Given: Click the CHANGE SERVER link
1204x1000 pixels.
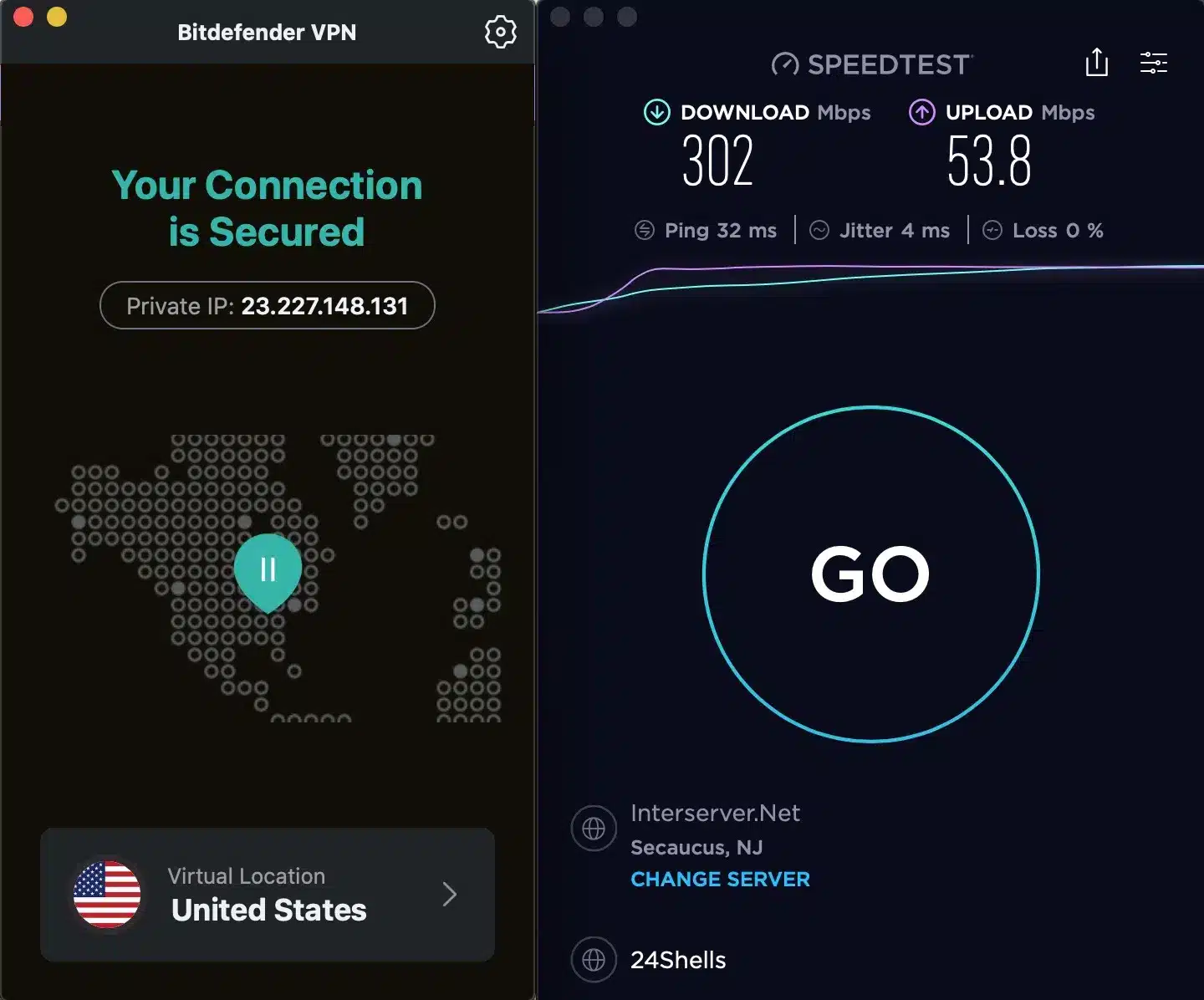Looking at the screenshot, I should pyautogui.click(x=720, y=879).
